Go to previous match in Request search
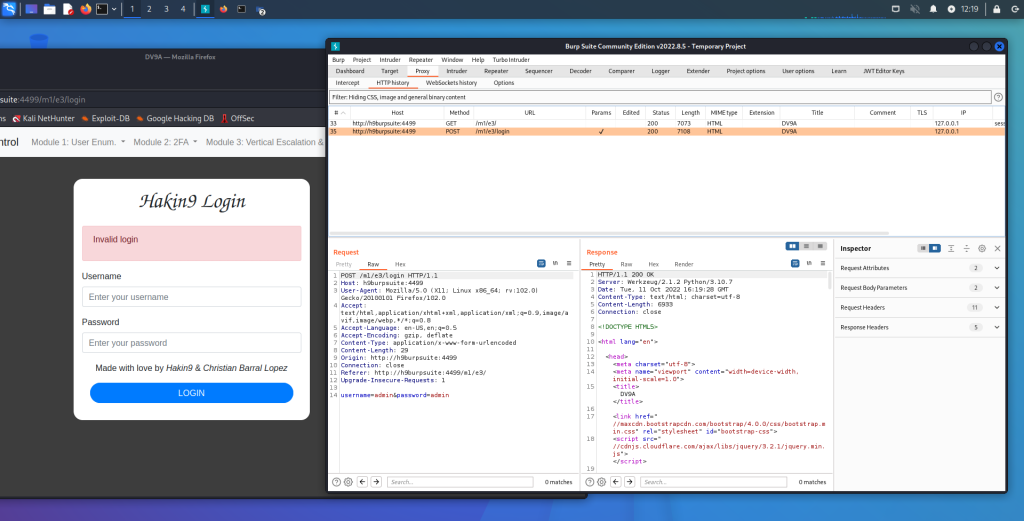 pos(362,482)
